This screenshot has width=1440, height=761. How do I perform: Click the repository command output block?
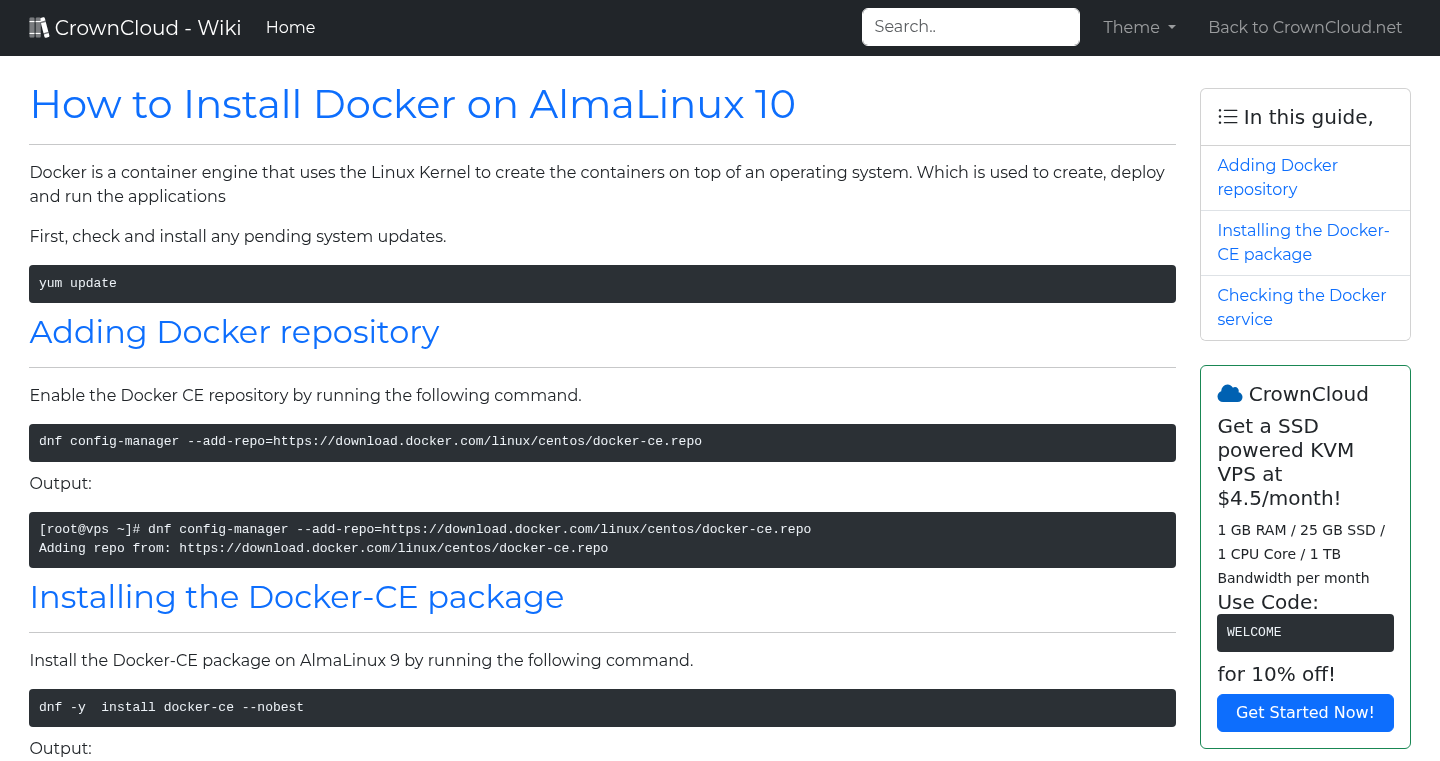602,539
